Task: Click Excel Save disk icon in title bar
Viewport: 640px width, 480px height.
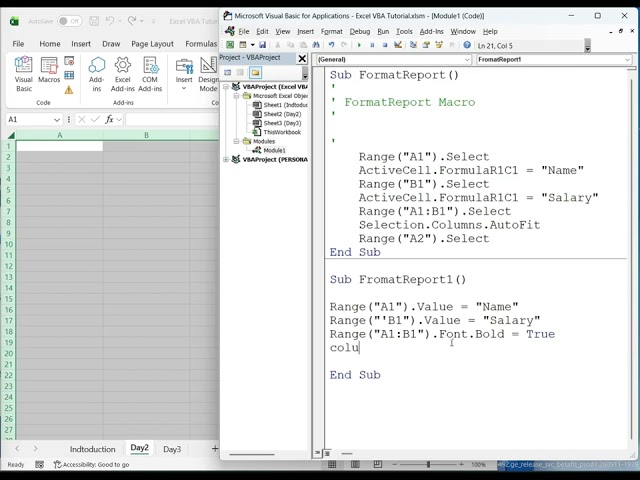Action: [x=94, y=21]
